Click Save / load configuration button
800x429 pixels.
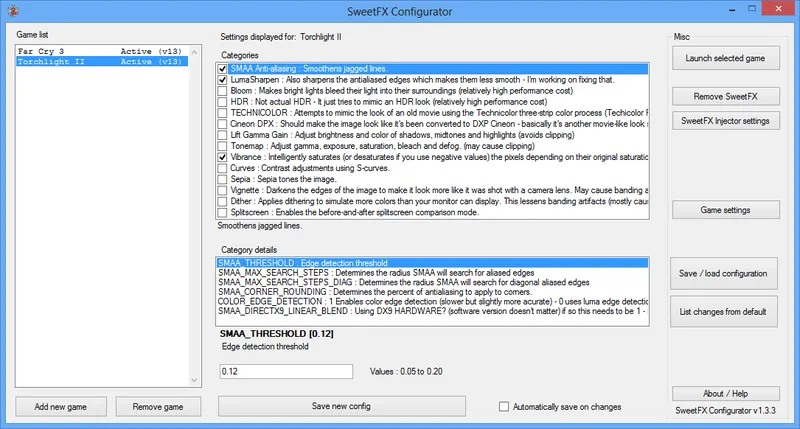[723, 273]
